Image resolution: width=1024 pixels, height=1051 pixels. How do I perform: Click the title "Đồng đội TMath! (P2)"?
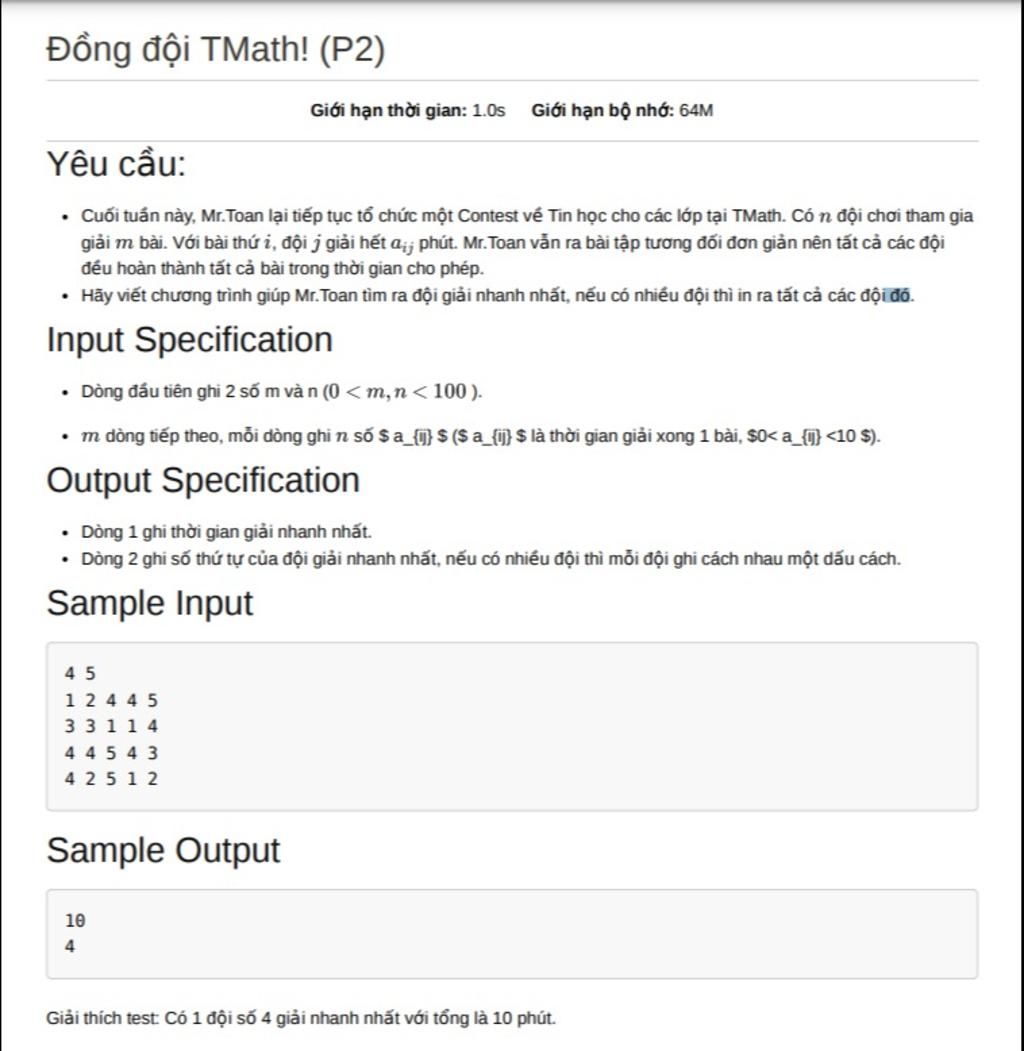[x=215, y=50]
